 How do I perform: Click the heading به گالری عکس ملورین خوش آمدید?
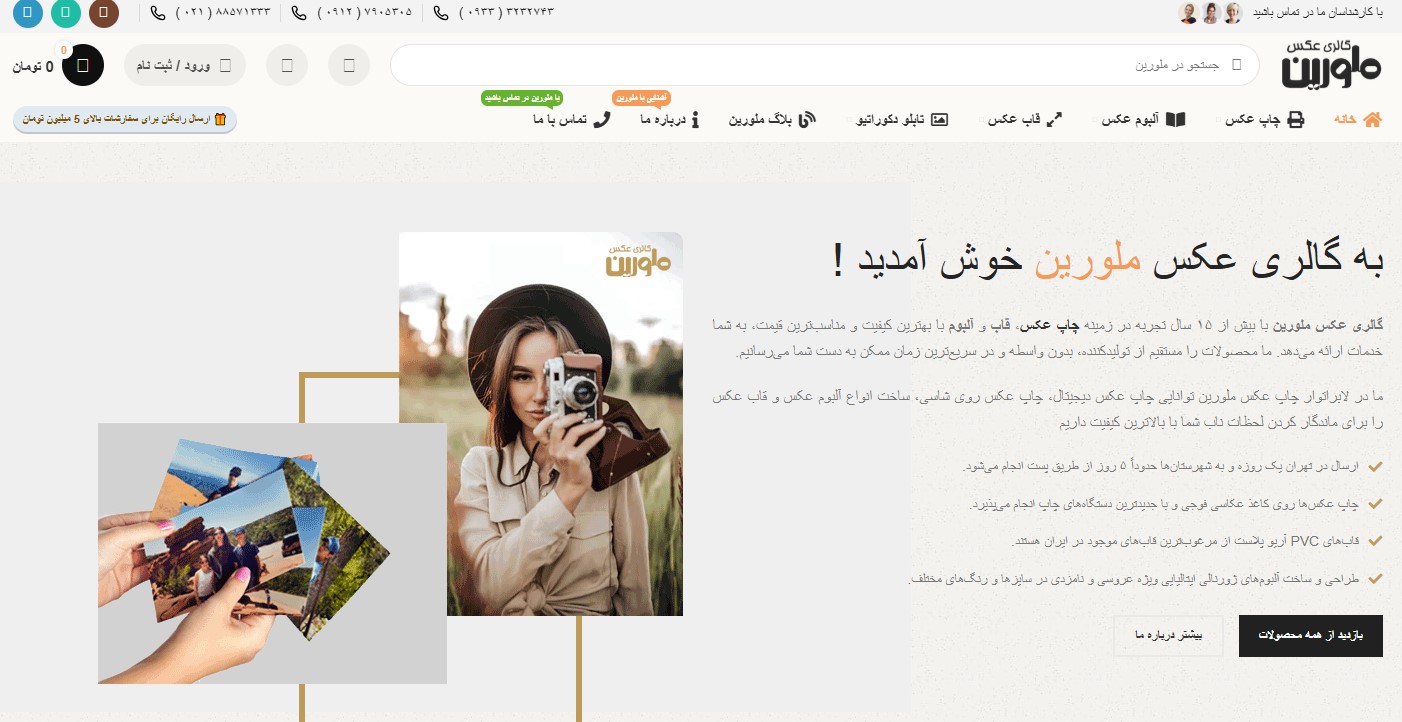click(1107, 259)
